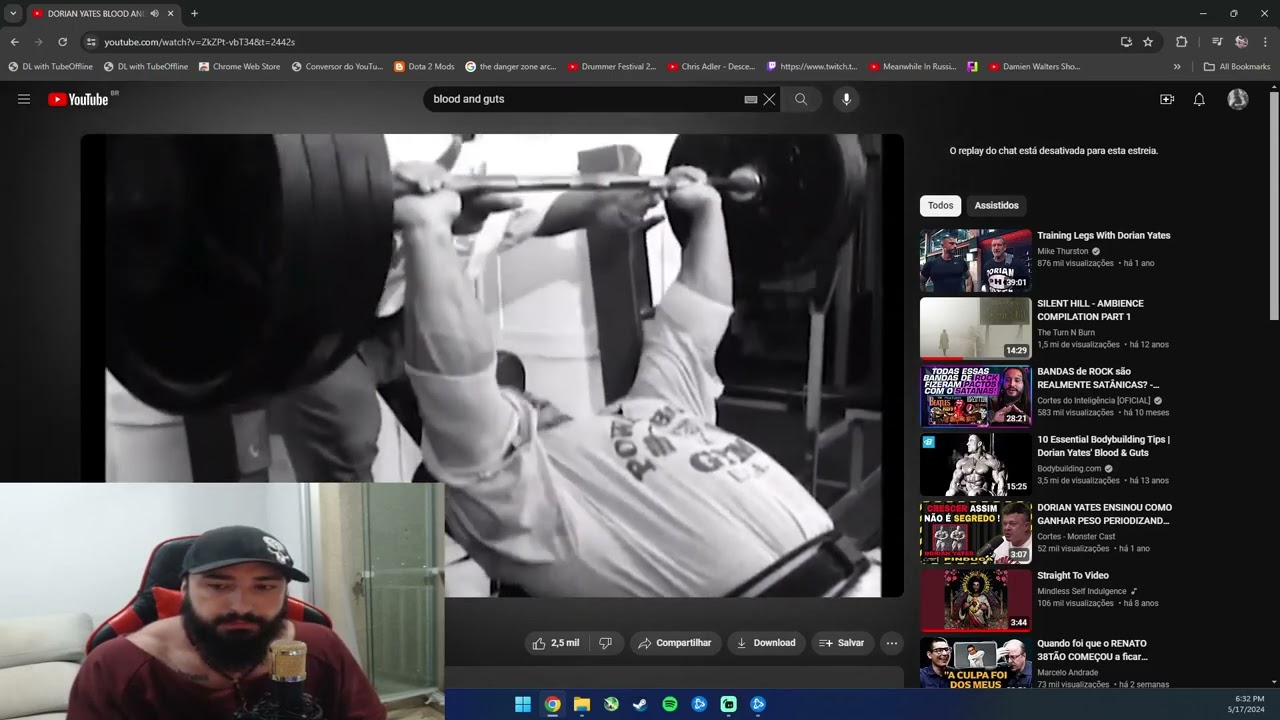Open File Explorer from the taskbar

point(582,704)
